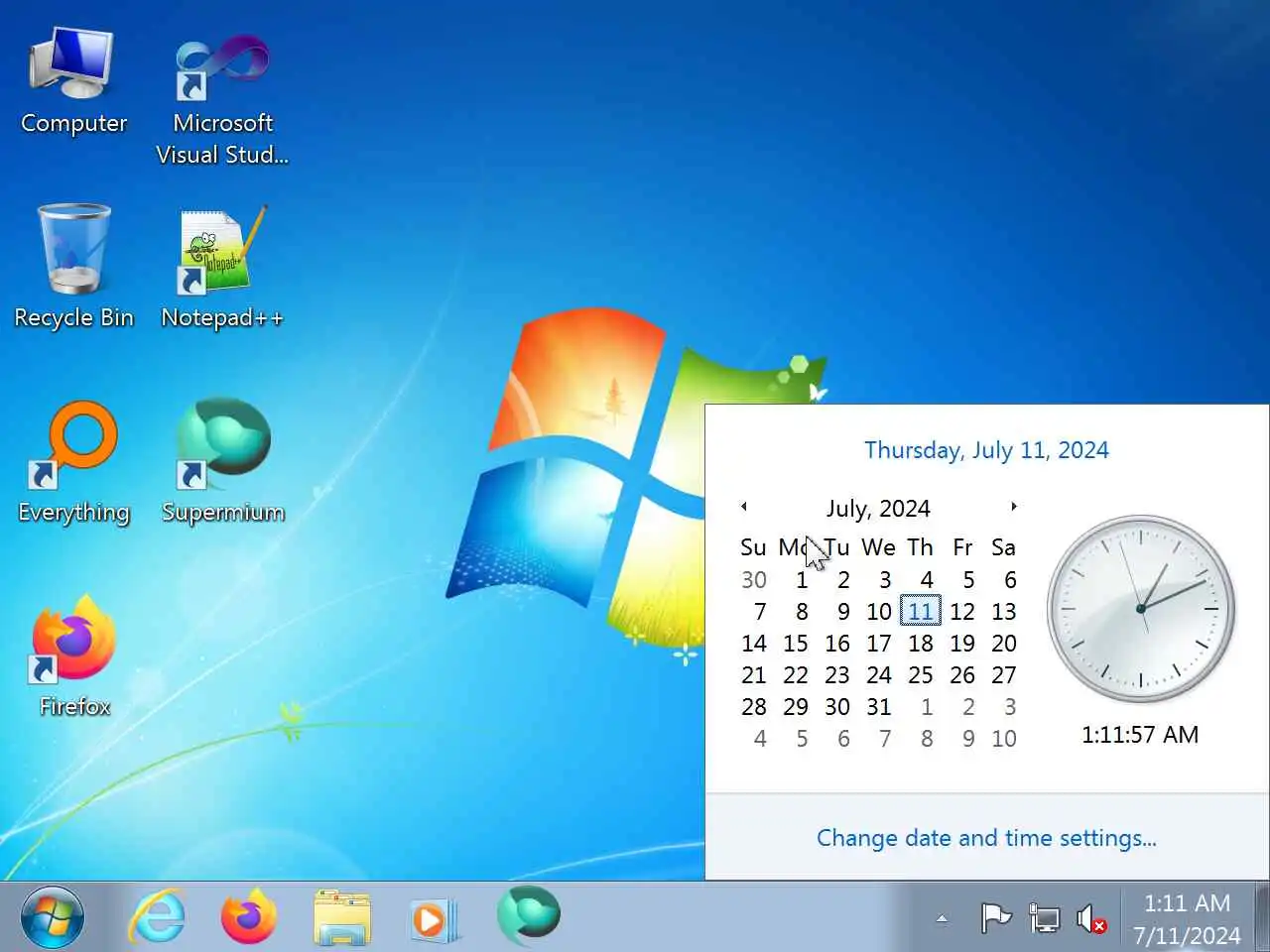
Task: Select July 9 in the calendar
Action: [843, 612]
